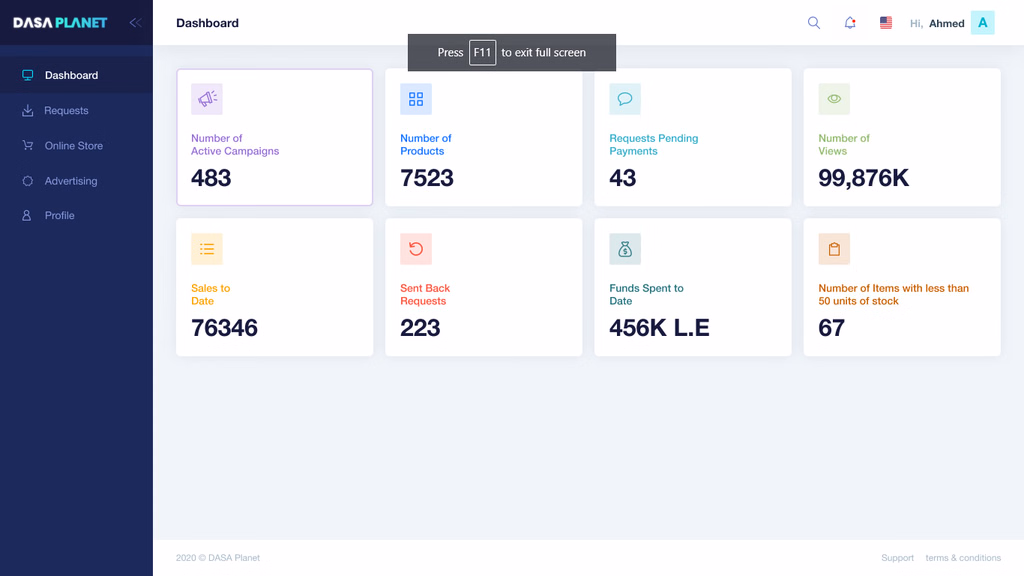The height and width of the screenshot is (576, 1024).
Task: Click the money bag Funds Spent icon
Action: 625,249
